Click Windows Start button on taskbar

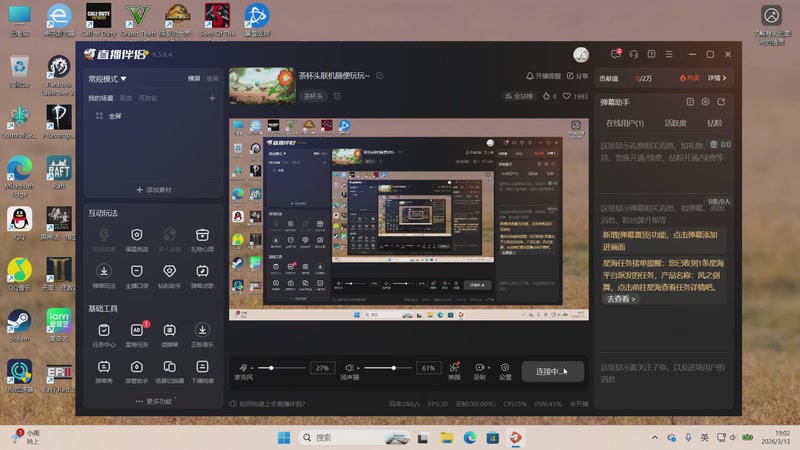coord(284,438)
